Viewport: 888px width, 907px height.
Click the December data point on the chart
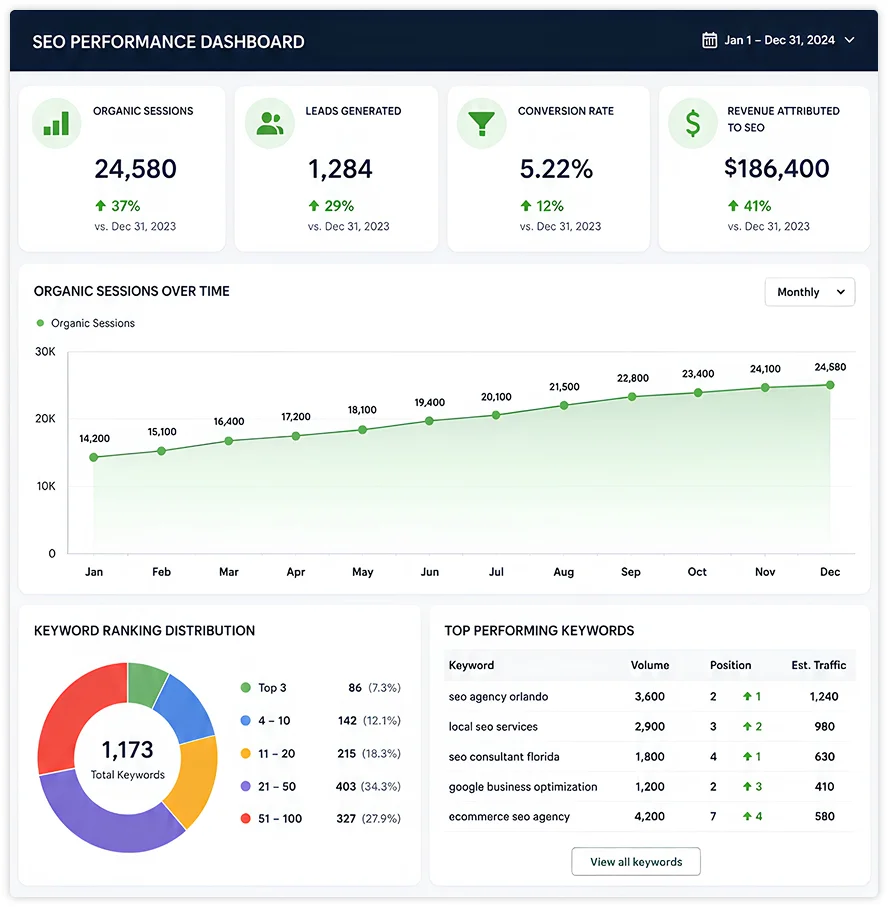830,385
